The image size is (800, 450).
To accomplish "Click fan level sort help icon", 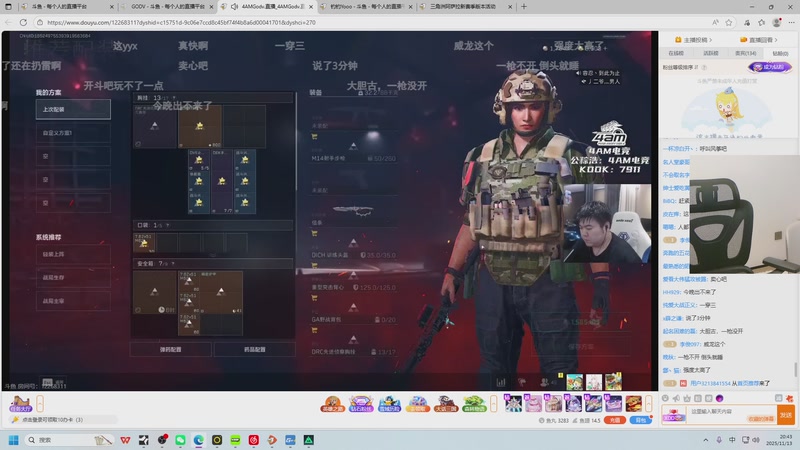I will pos(704,67).
